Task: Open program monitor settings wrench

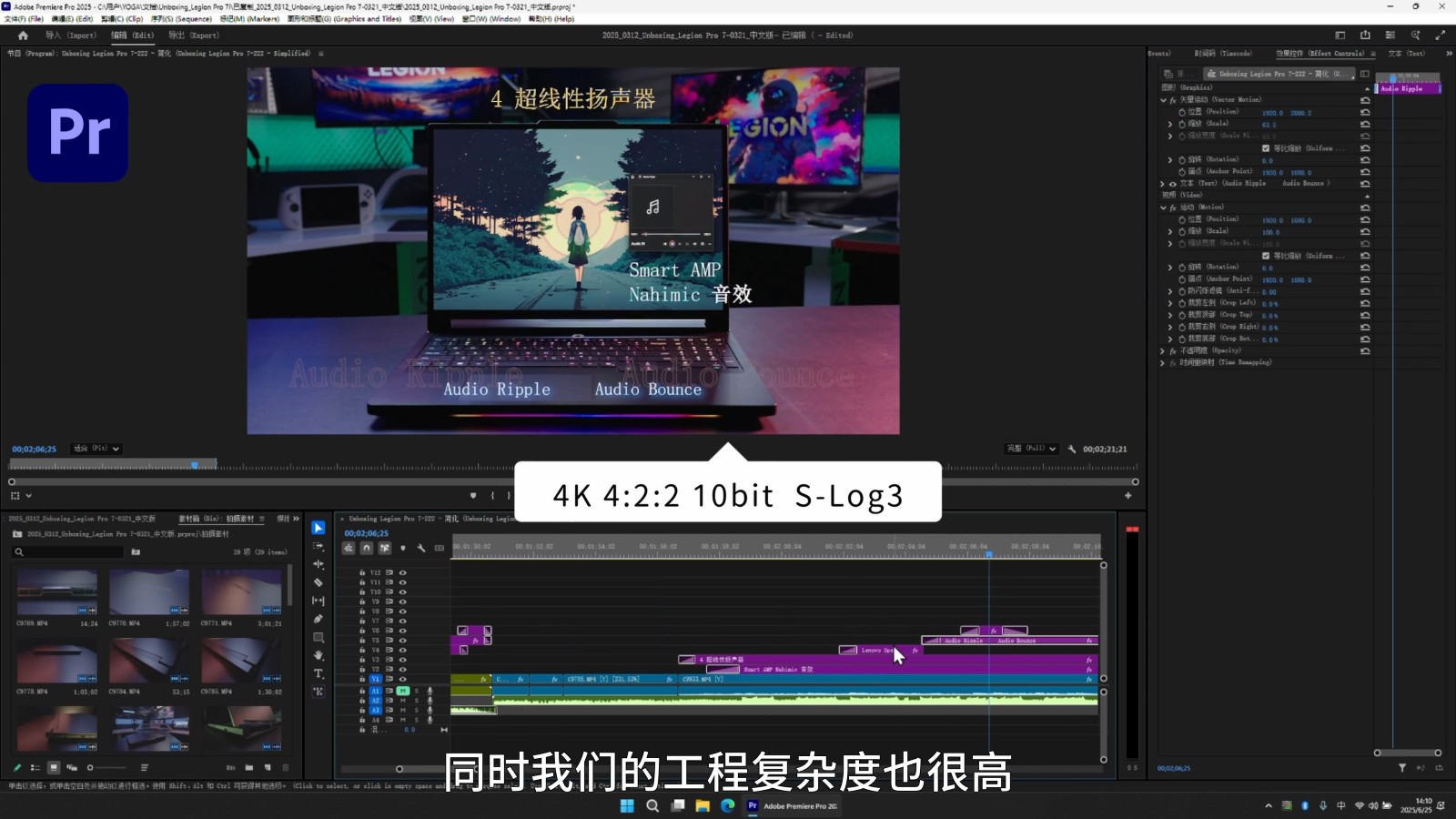Action: pos(1072,449)
